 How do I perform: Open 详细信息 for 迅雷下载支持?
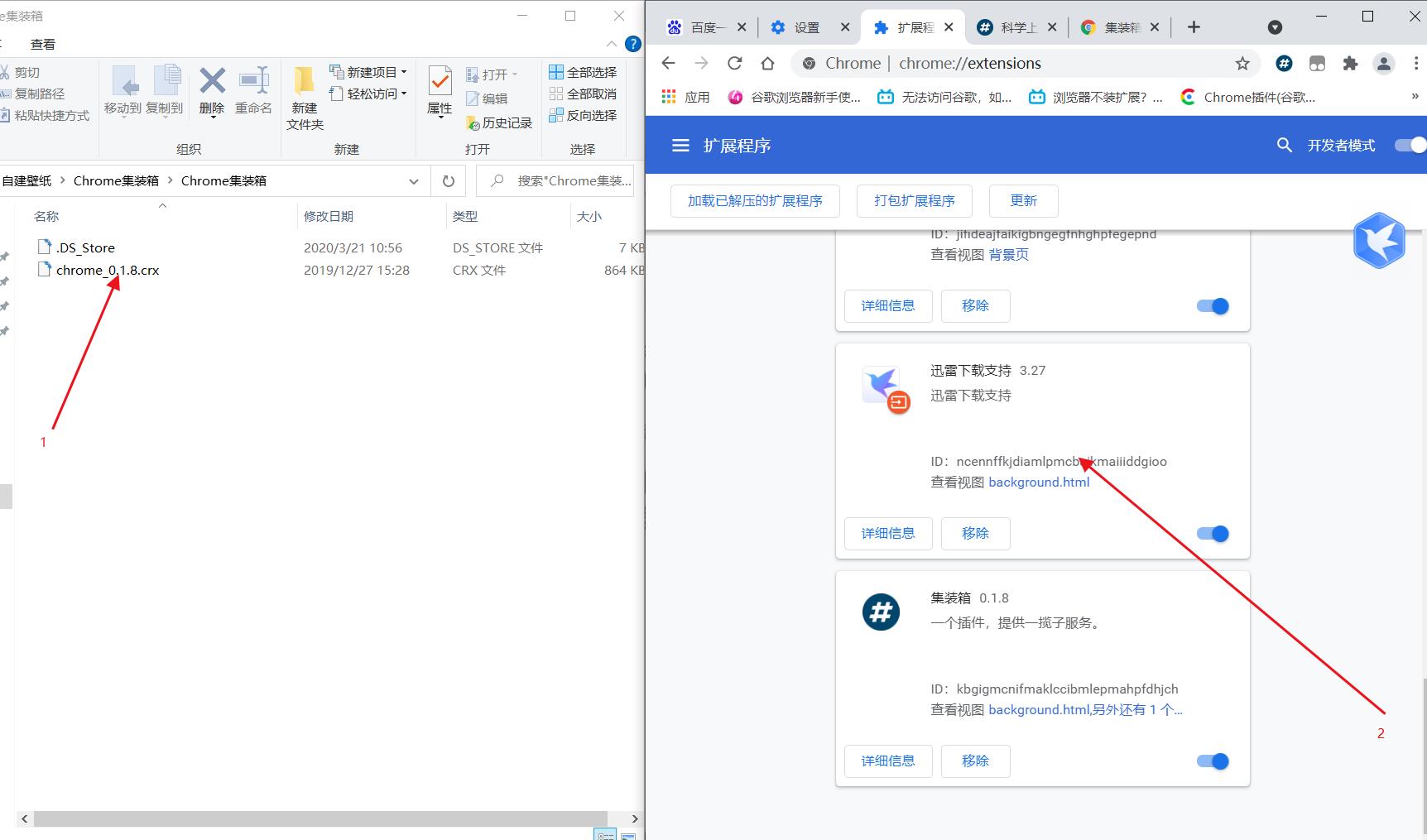888,534
